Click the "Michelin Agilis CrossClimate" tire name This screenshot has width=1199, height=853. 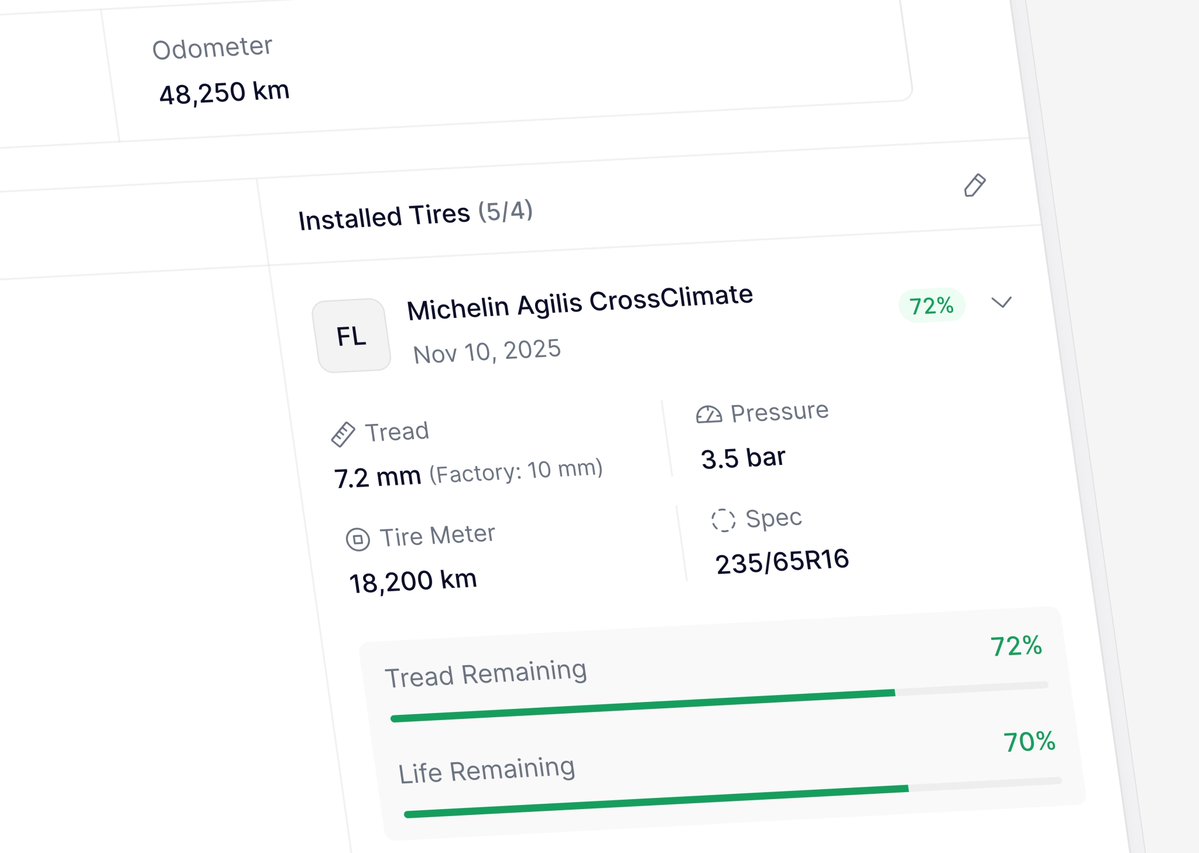(580, 303)
